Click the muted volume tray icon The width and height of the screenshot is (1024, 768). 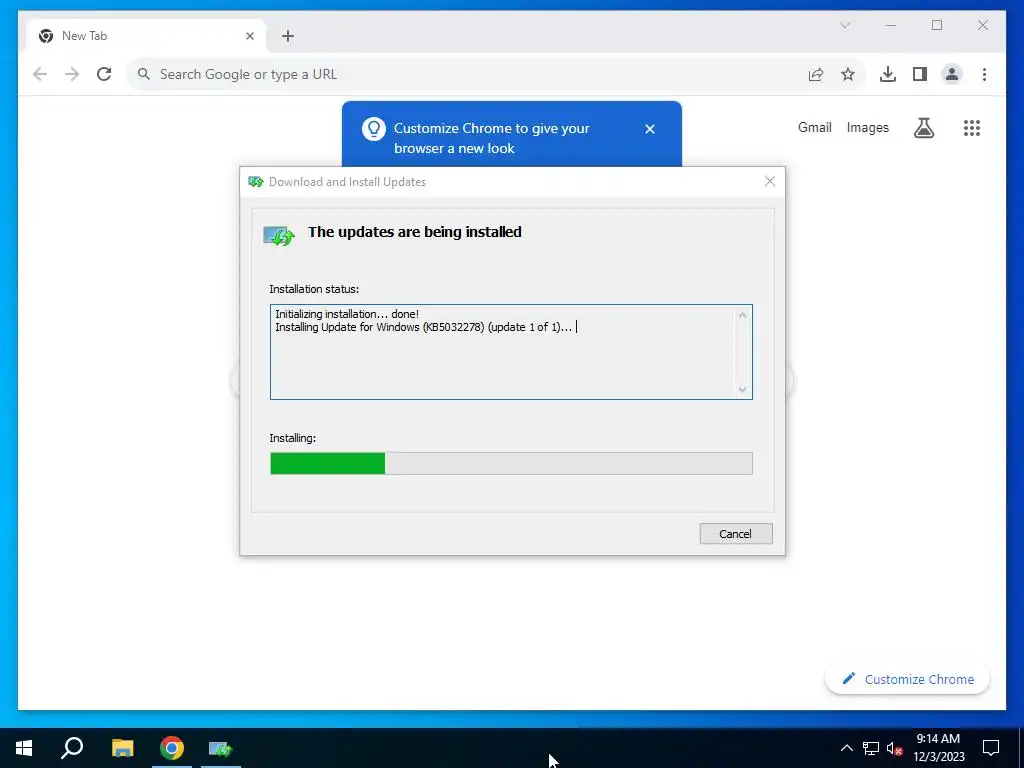click(895, 748)
